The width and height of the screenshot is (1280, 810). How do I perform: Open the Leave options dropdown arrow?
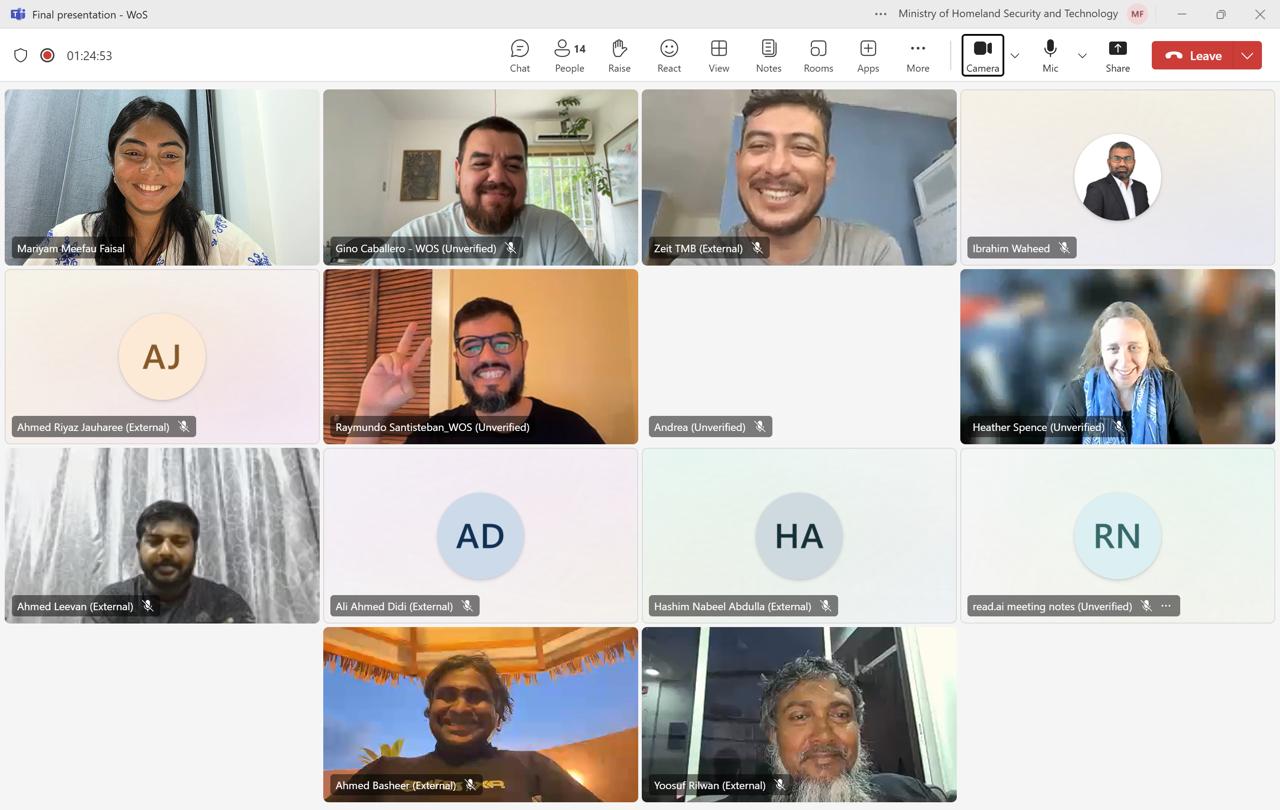point(1247,56)
